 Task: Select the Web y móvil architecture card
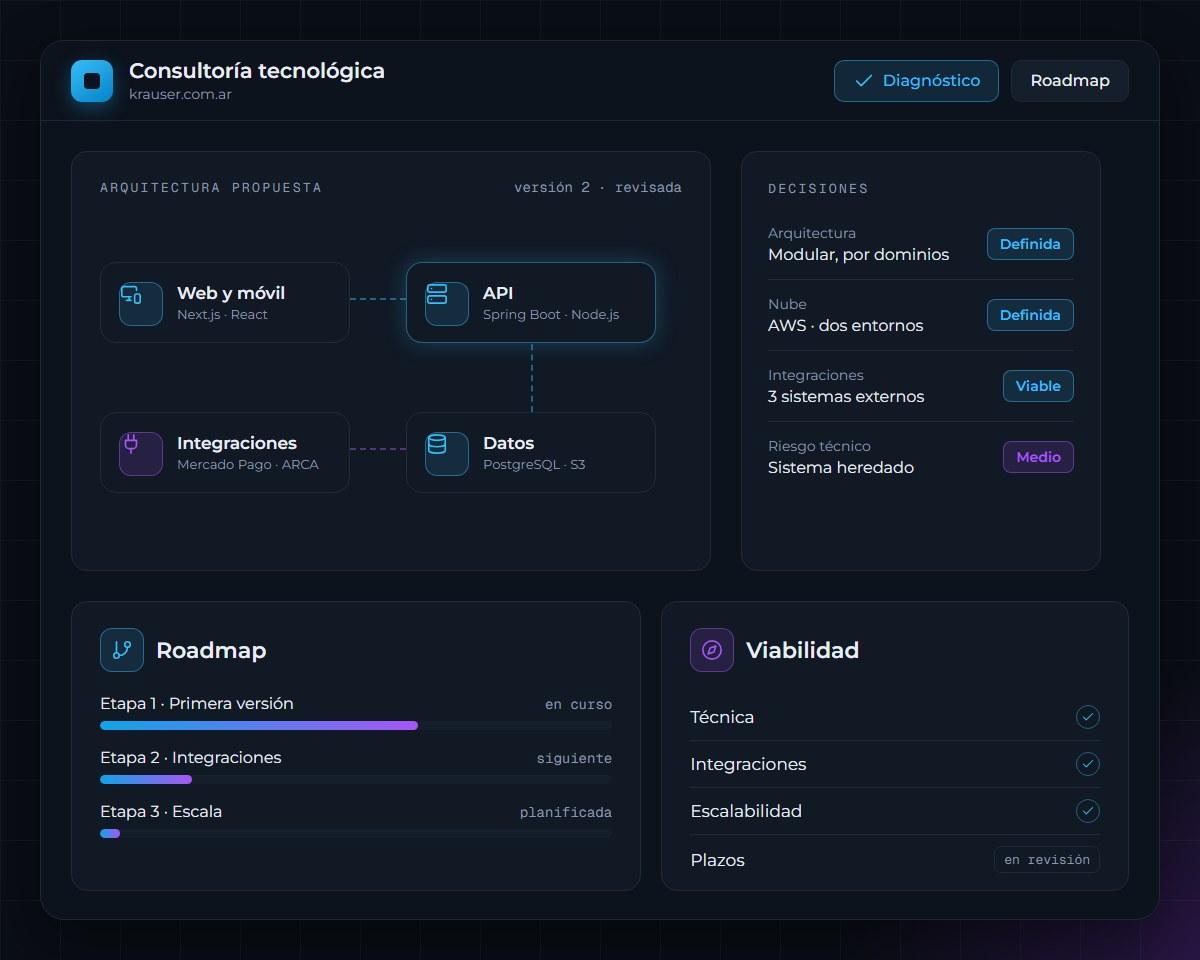(x=225, y=302)
